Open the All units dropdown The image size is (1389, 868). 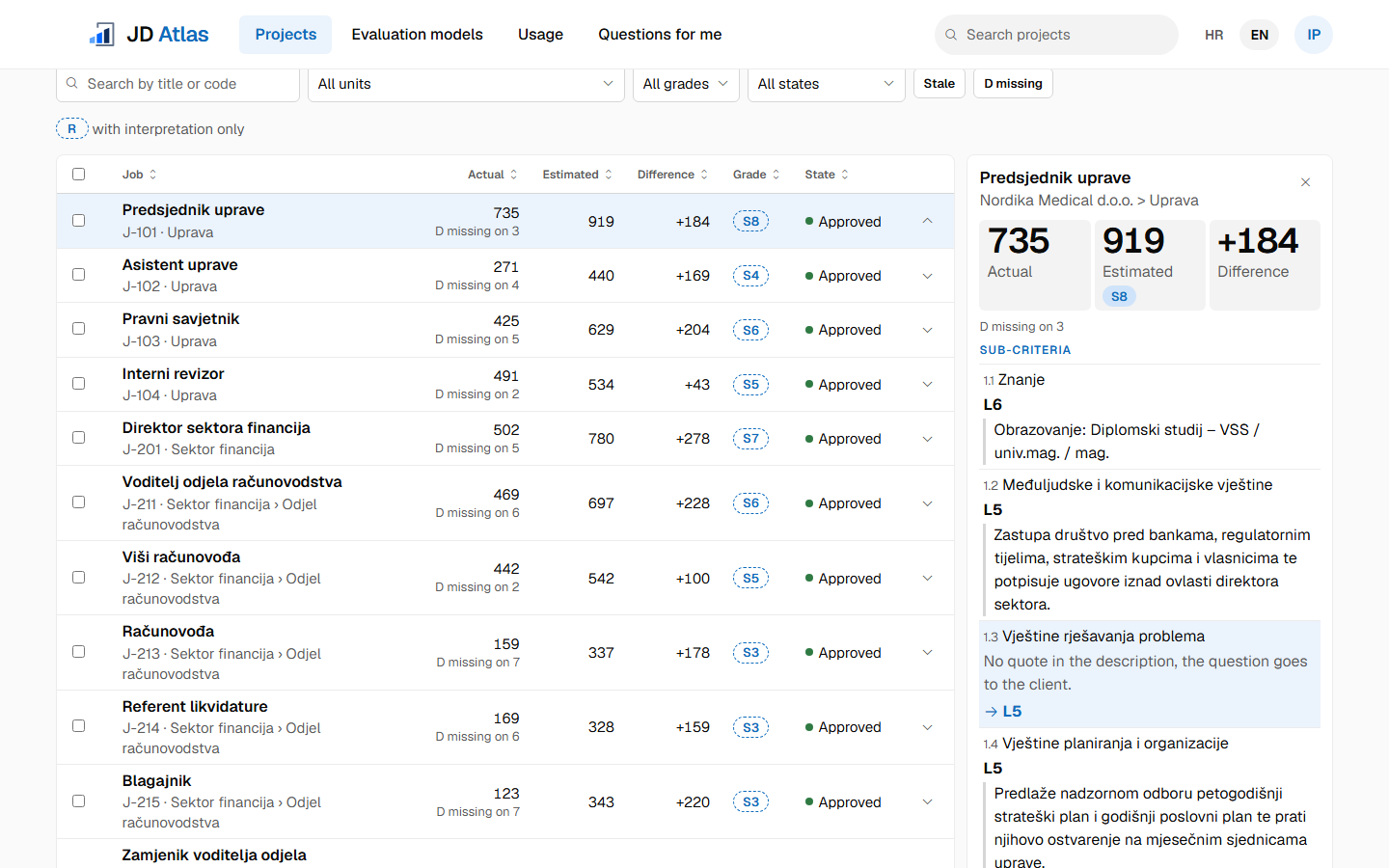(466, 84)
